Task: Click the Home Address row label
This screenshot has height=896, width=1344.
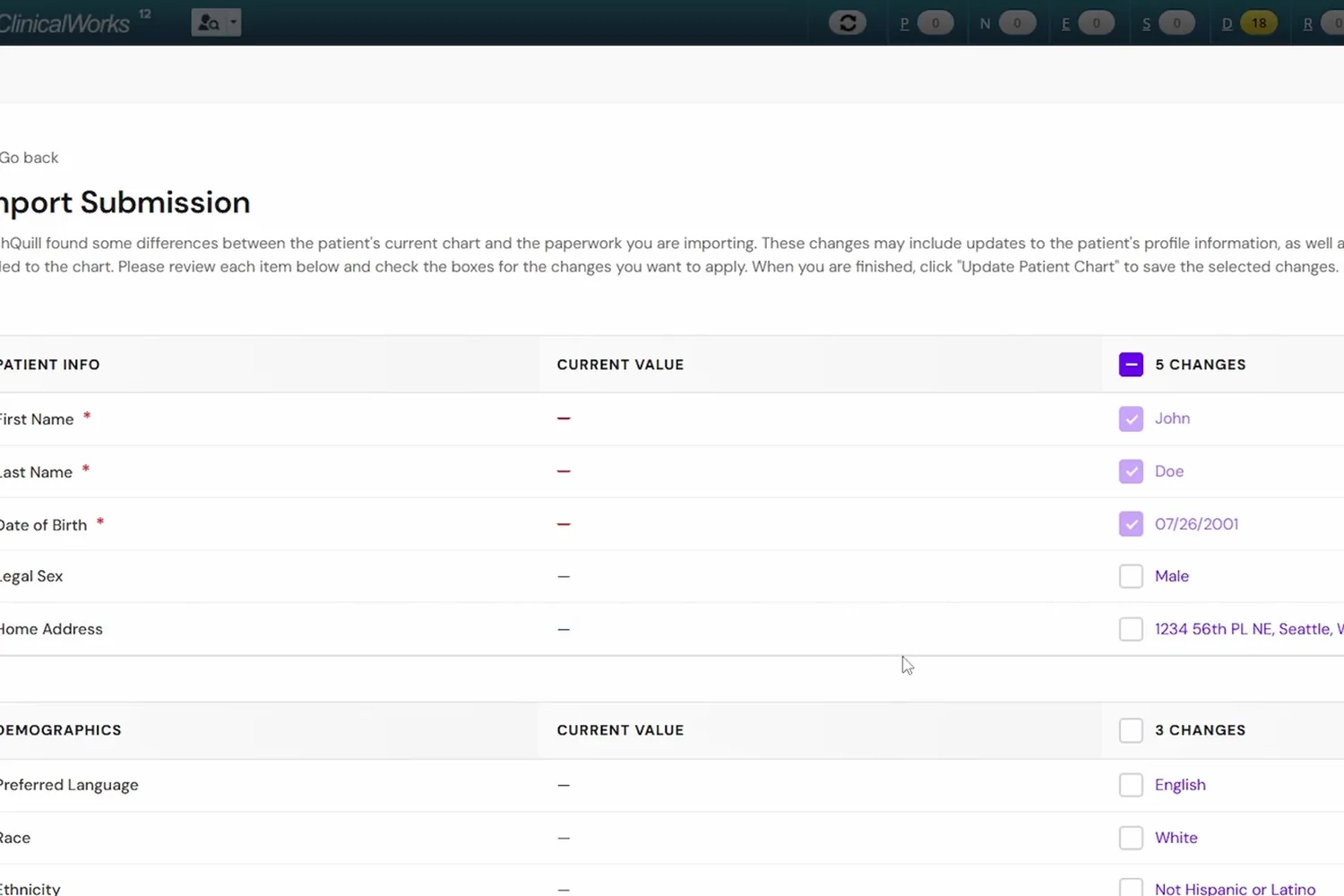Action: coord(51,629)
